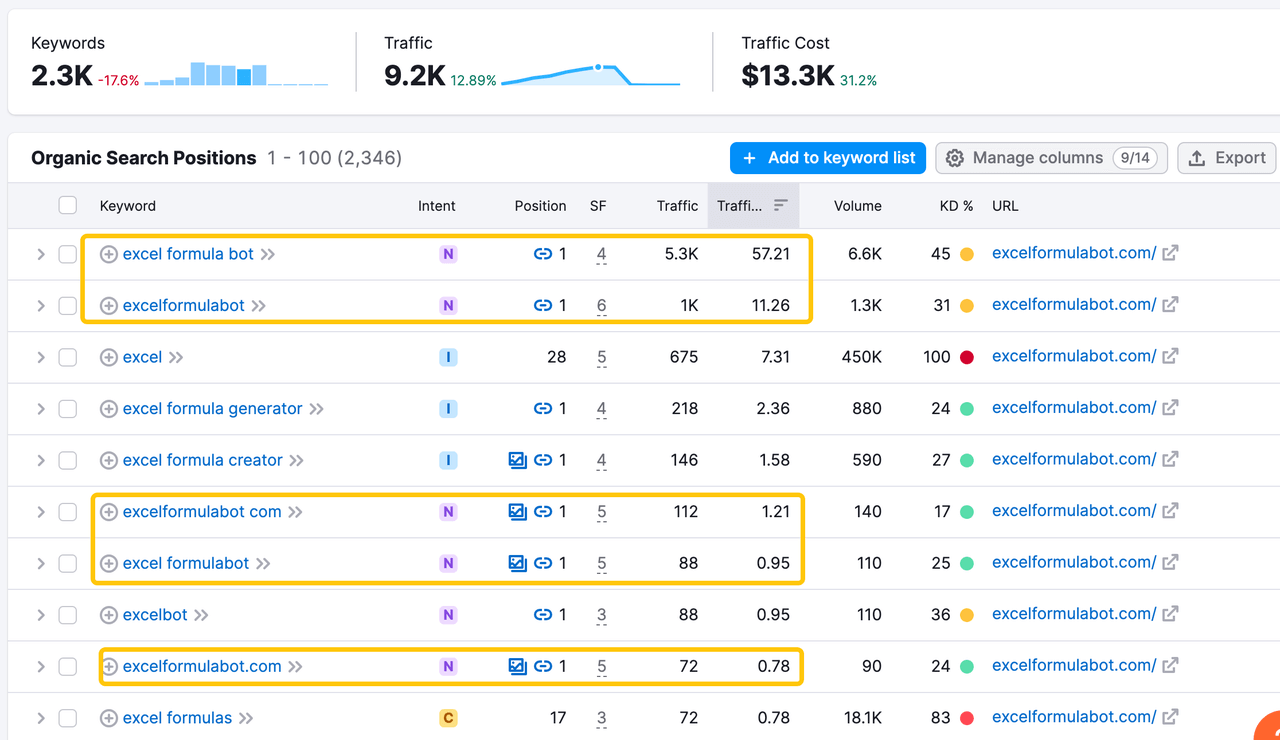This screenshot has height=740, width=1280.
Task: Click plus icon beside 'excelformulabot' keyword
Action: click(109, 306)
